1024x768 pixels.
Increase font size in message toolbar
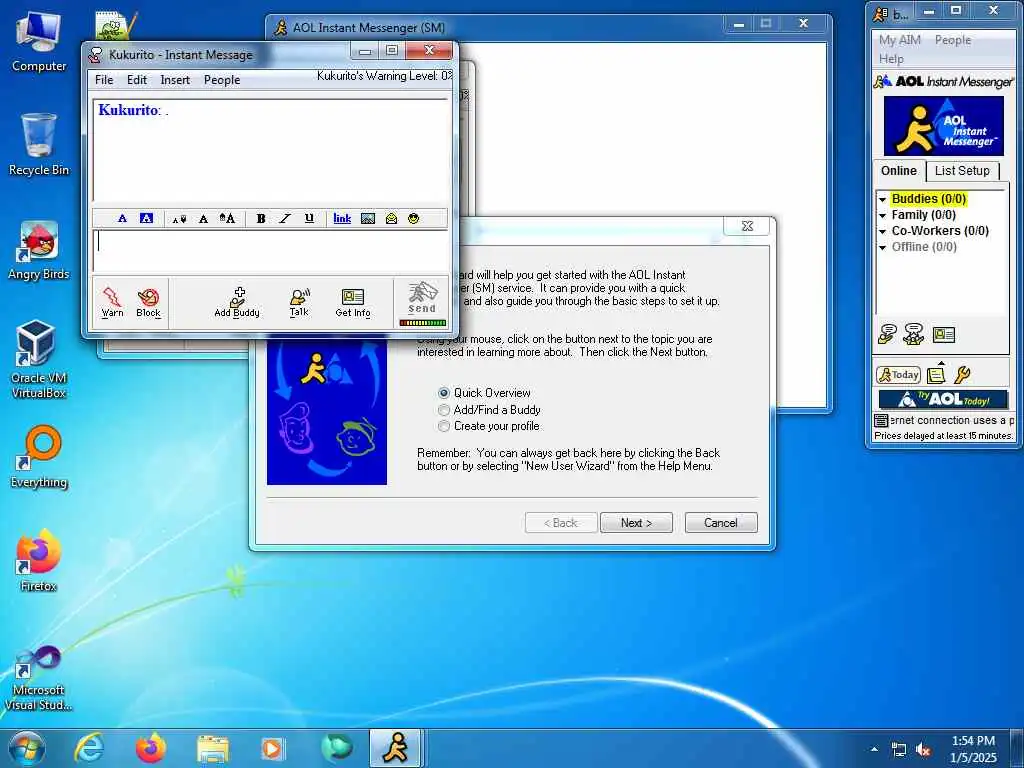point(227,219)
